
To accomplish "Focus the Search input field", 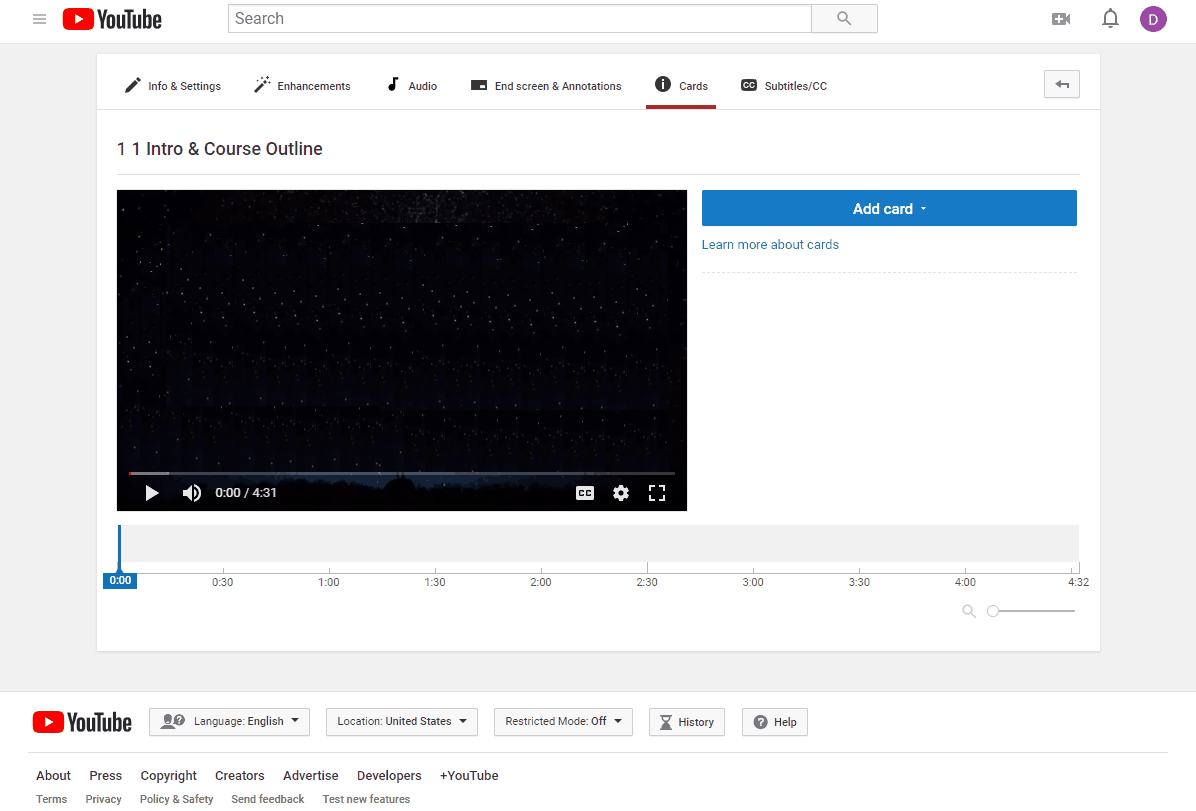I will 519,18.
